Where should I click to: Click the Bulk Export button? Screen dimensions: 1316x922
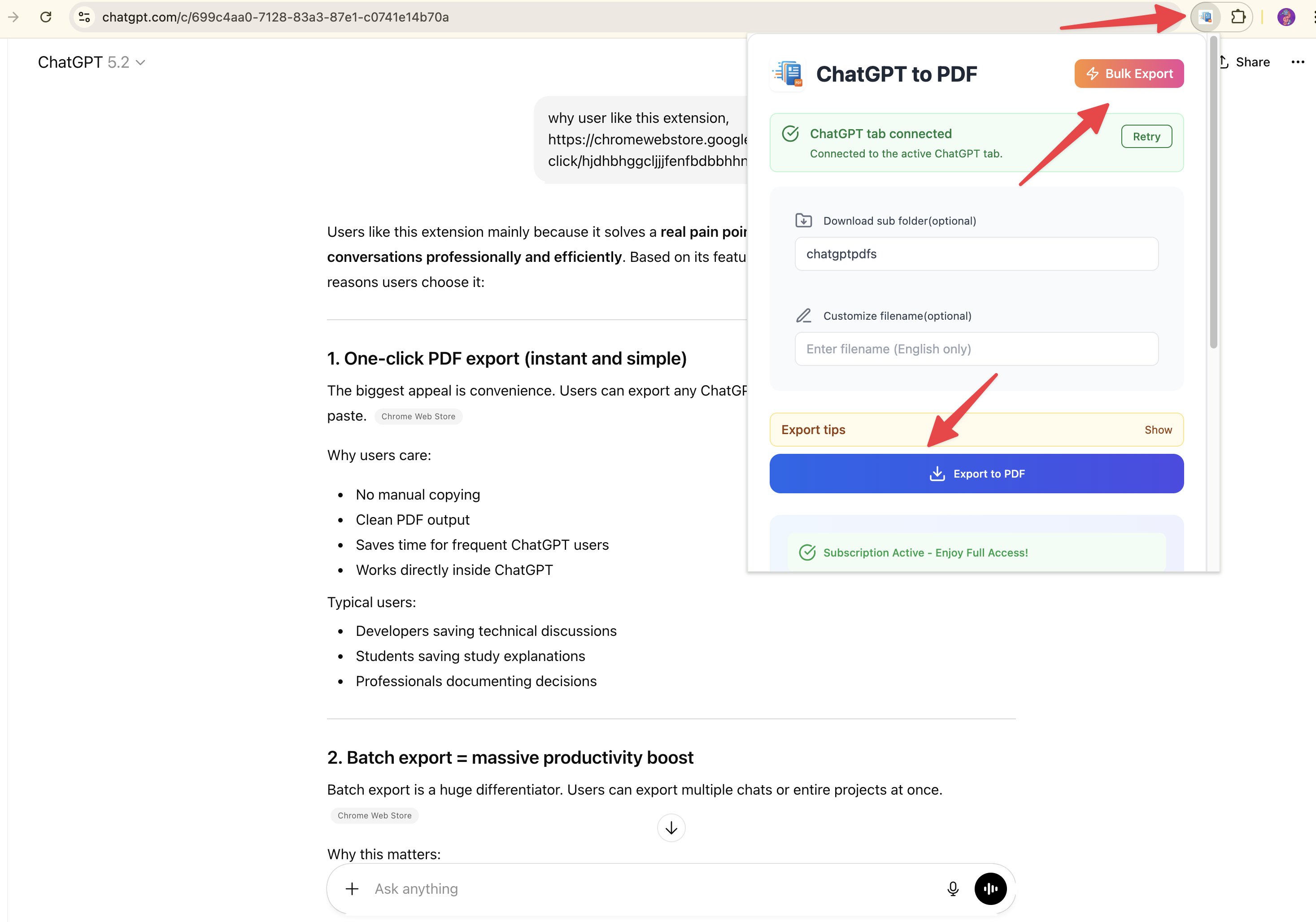pos(1128,74)
